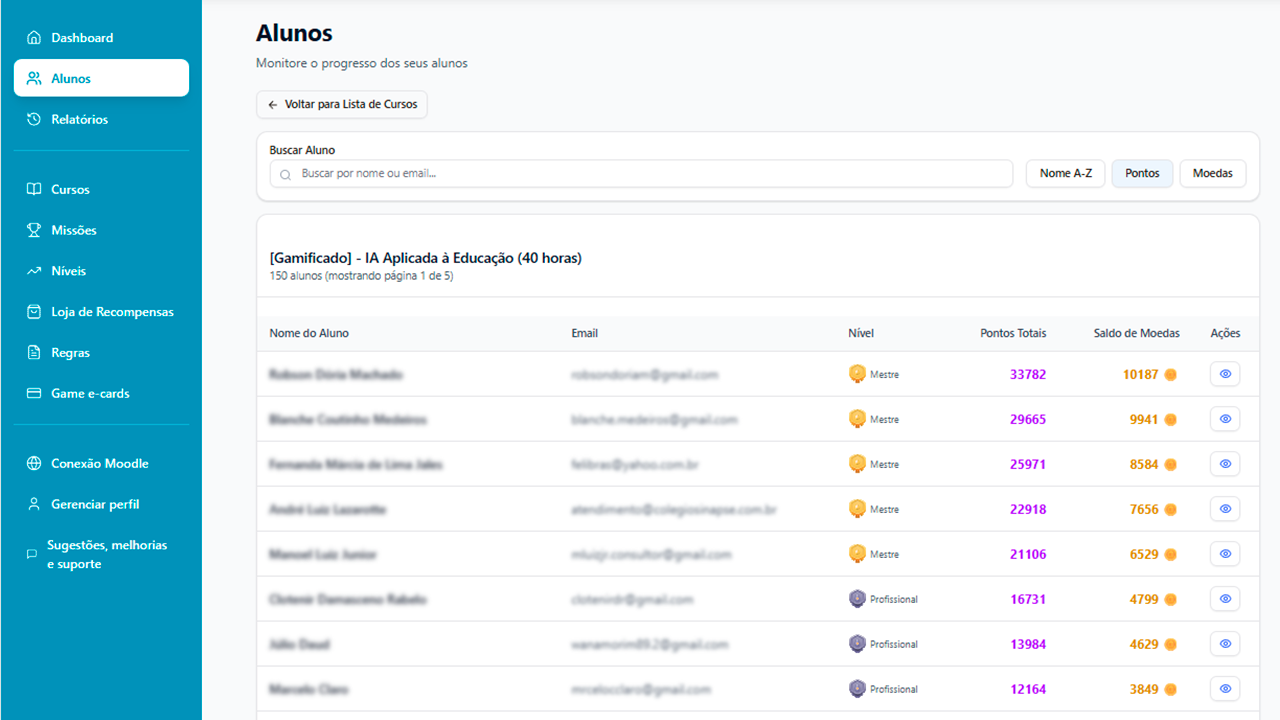Viewport: 1280px width, 720px height.
Task: View details of student with 33782 points
Action: 1225,374
